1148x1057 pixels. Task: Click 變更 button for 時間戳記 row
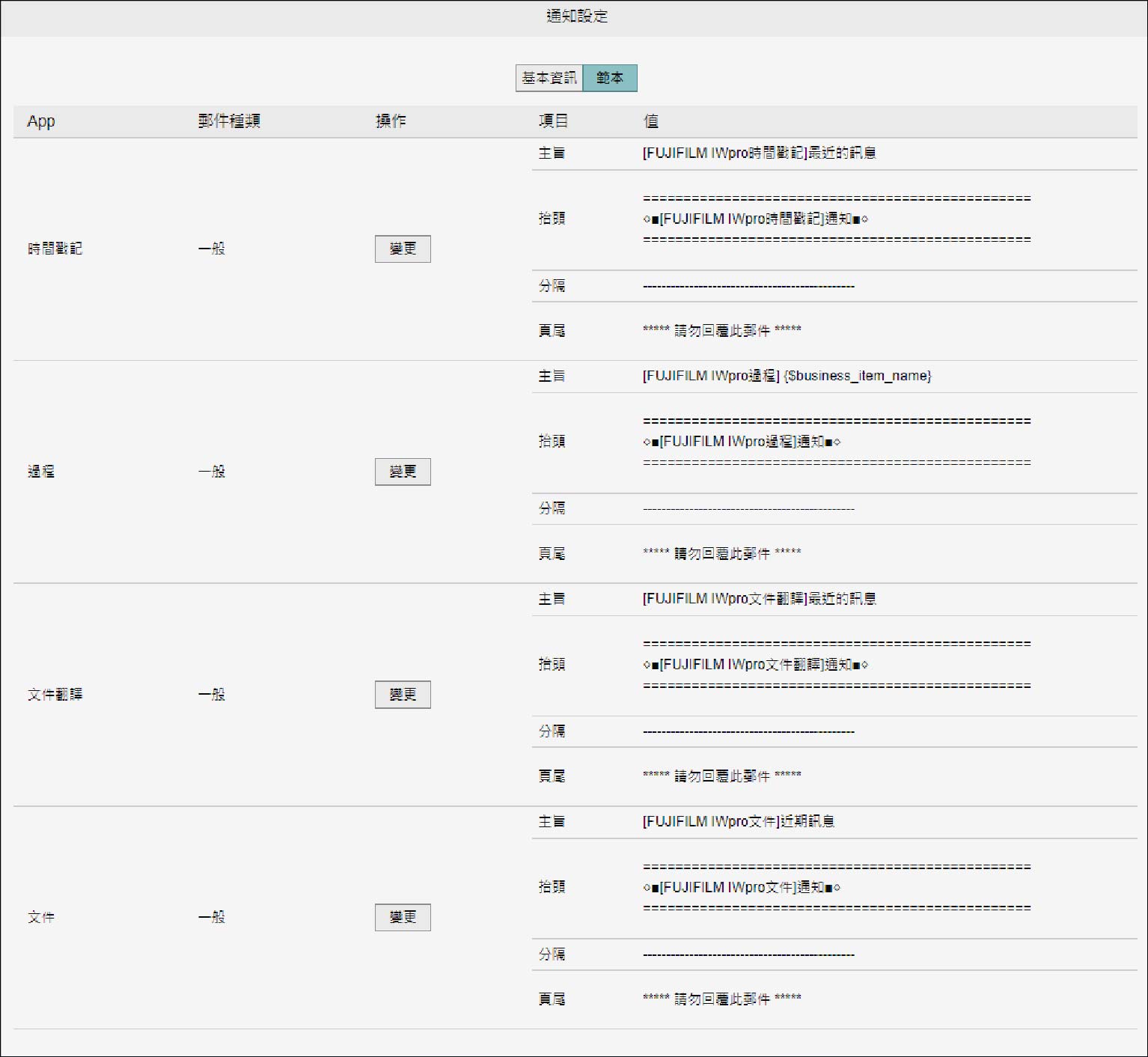point(403,249)
